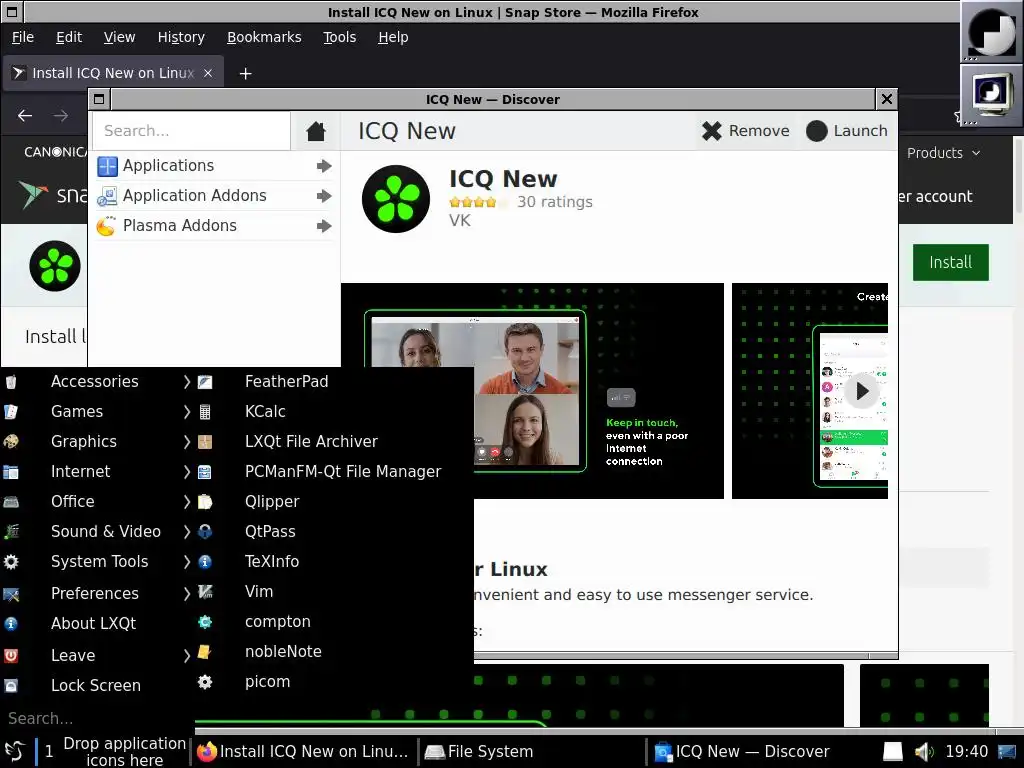Open the History menu in Firefox
The height and width of the screenshot is (768, 1024).
(x=181, y=37)
